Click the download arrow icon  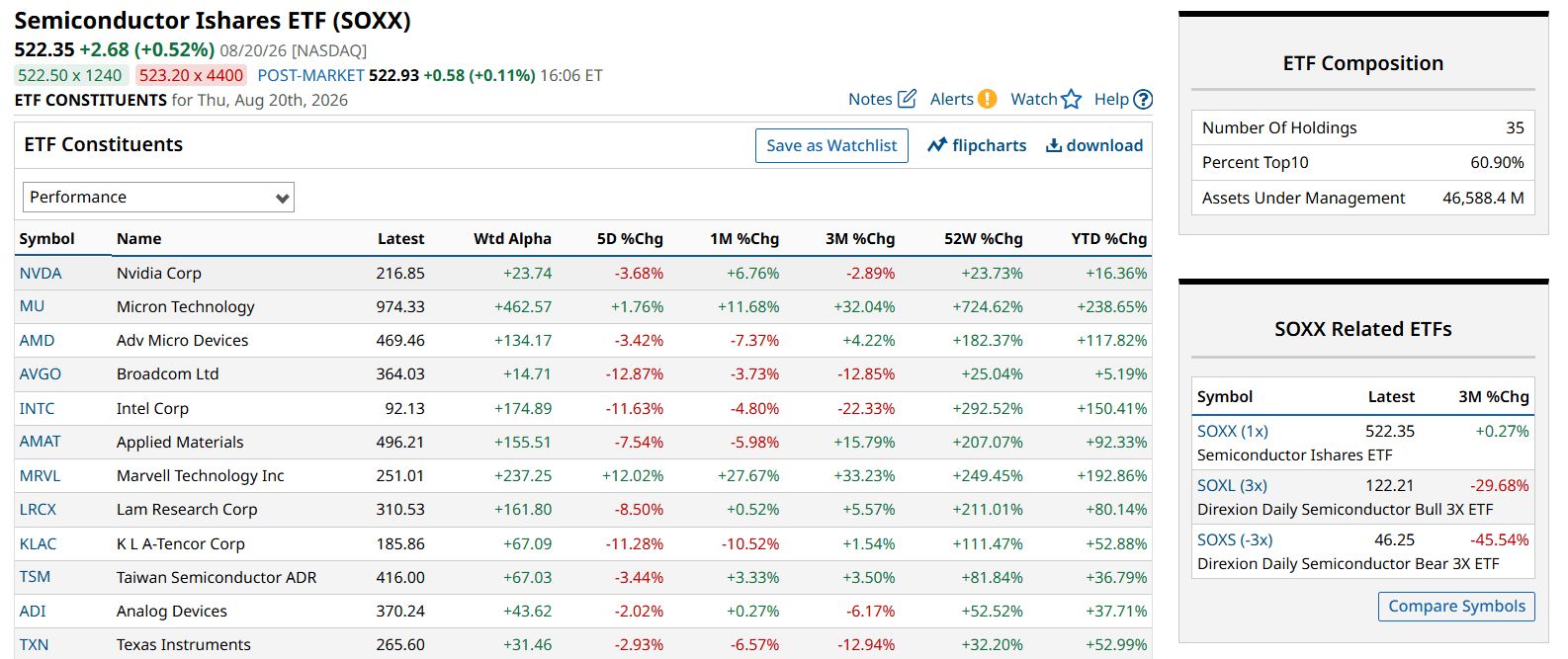click(x=1054, y=145)
